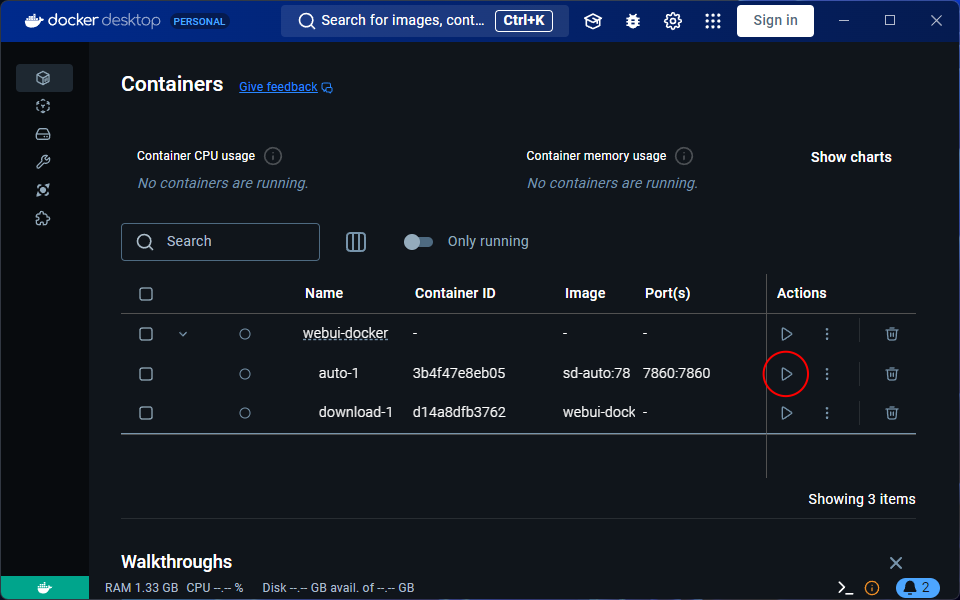Open the Learning Center graduation cap icon
The image size is (960, 600).
593,21
